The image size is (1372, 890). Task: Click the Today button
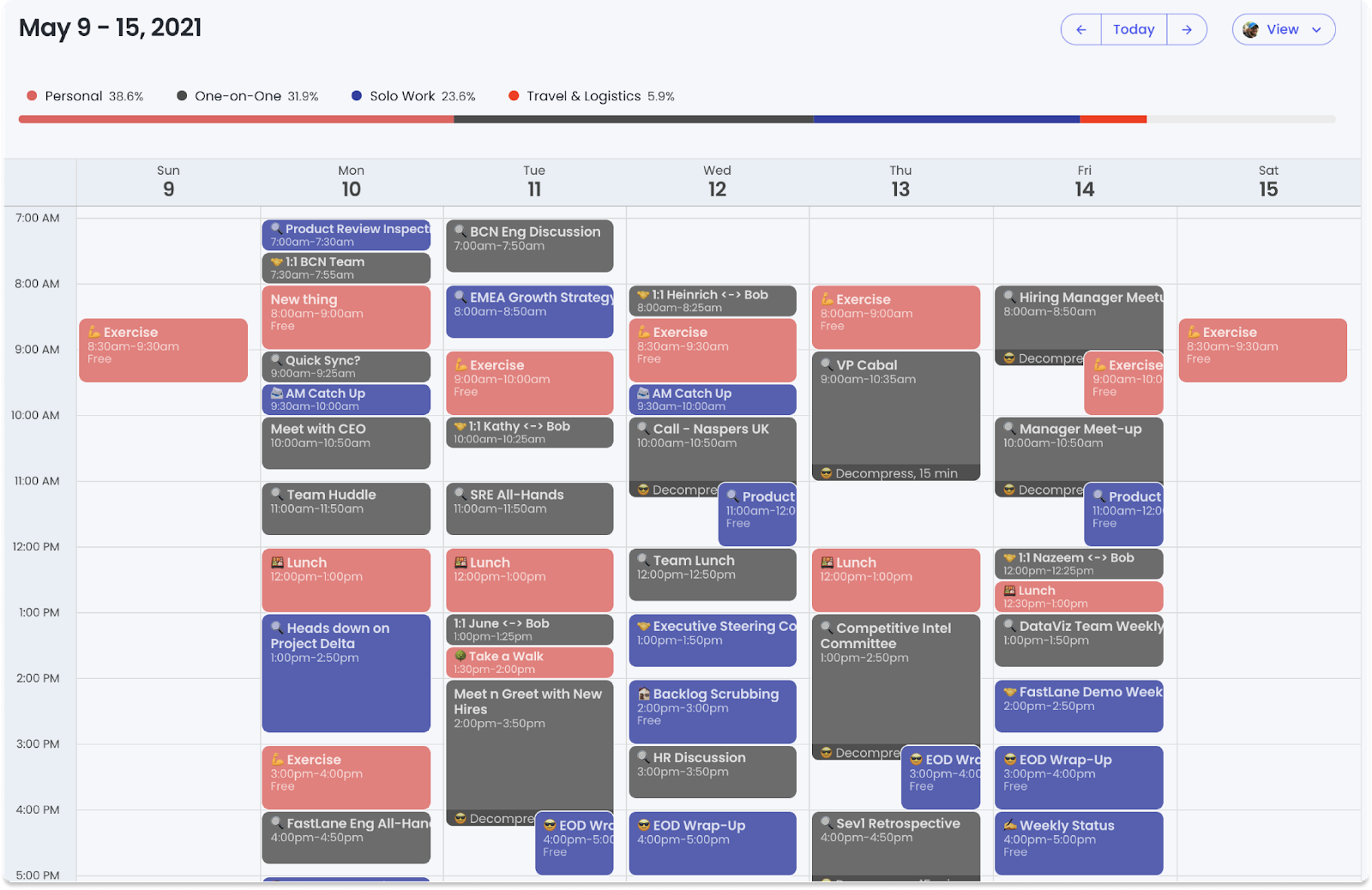[x=1134, y=29]
